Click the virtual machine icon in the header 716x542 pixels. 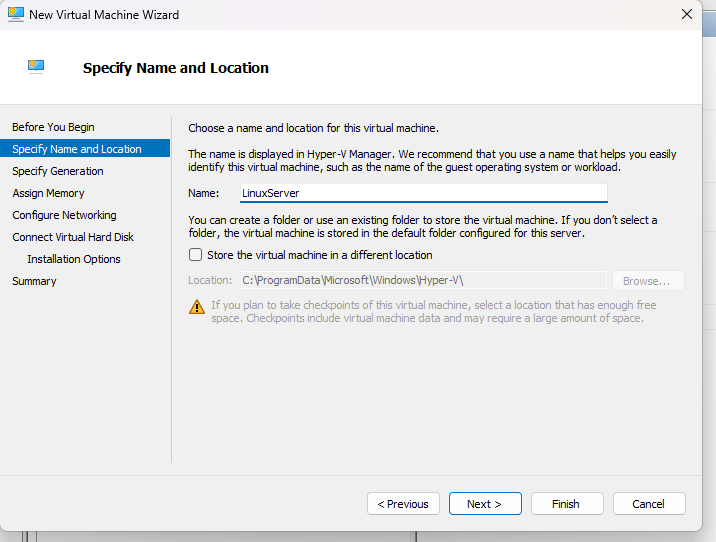click(x=37, y=67)
